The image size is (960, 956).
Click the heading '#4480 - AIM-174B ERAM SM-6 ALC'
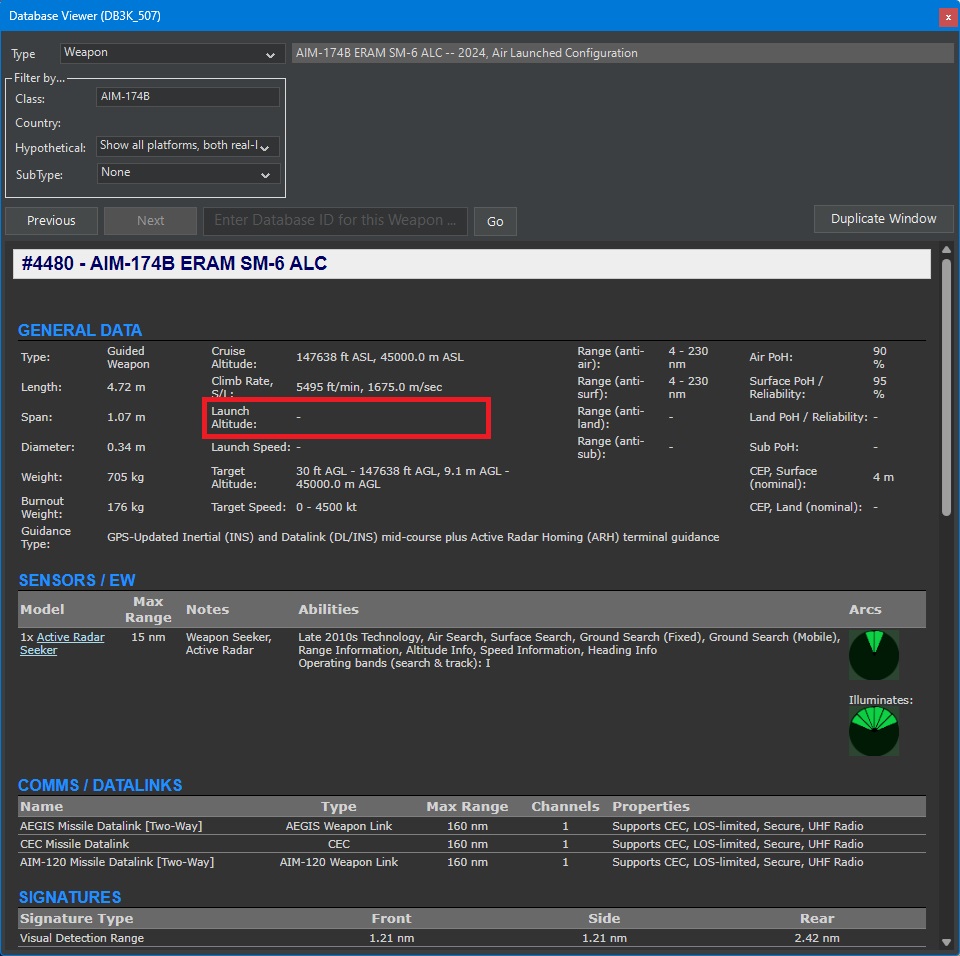(x=174, y=263)
